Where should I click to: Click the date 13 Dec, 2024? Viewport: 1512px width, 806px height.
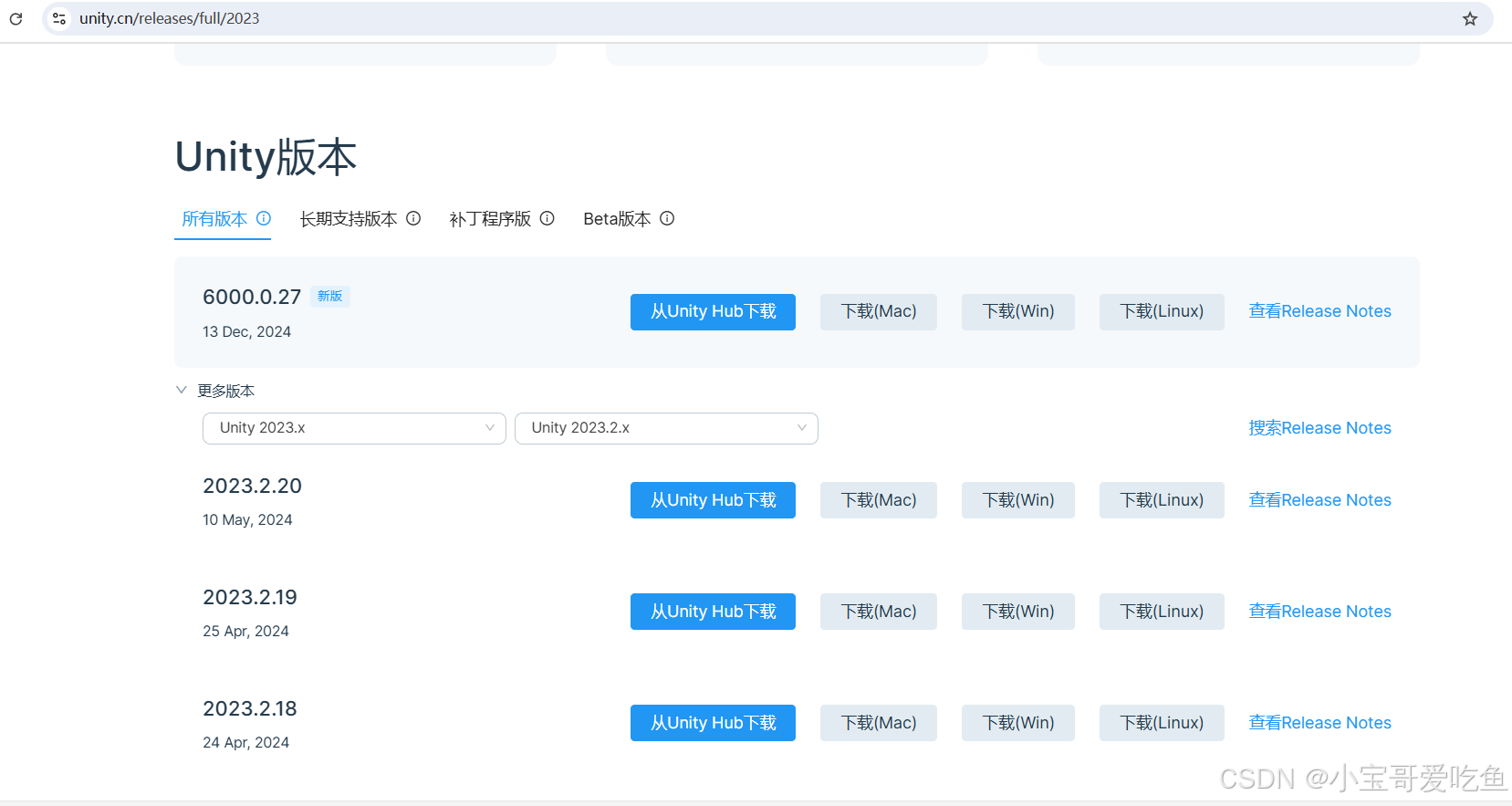point(247,332)
